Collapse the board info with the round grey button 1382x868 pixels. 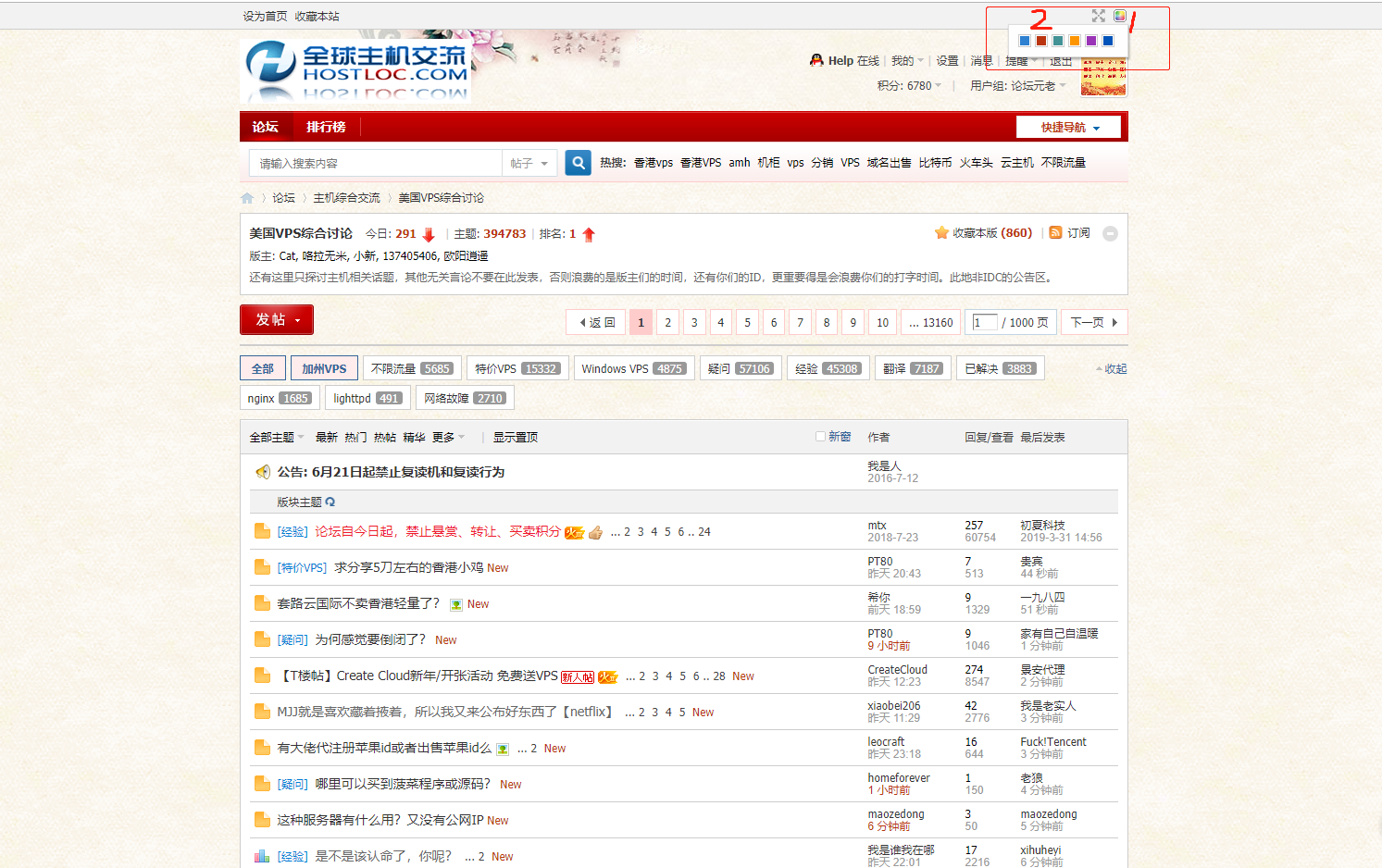pos(1110,234)
